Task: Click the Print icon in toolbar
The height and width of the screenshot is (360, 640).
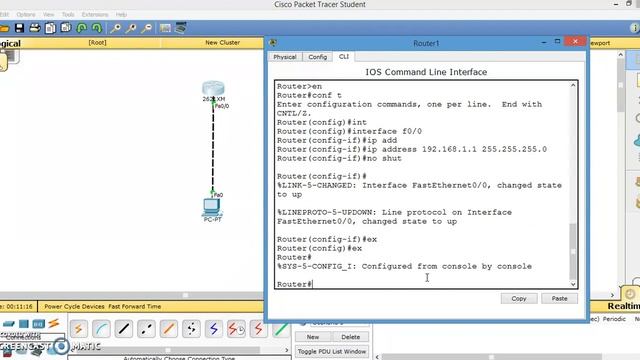Action: (x=35, y=28)
